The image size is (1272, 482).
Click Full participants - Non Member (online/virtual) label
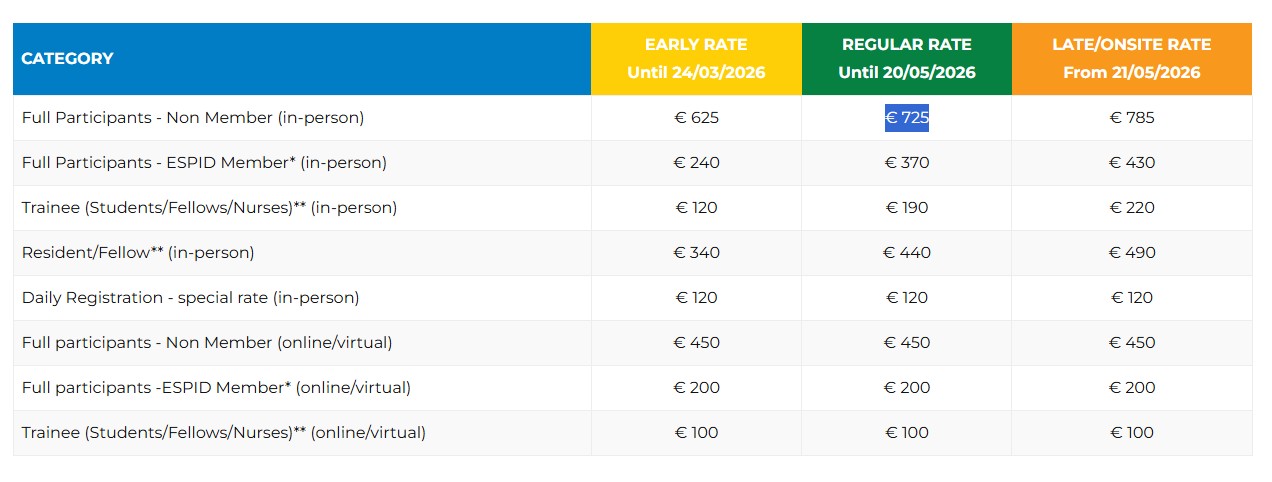click(x=207, y=343)
